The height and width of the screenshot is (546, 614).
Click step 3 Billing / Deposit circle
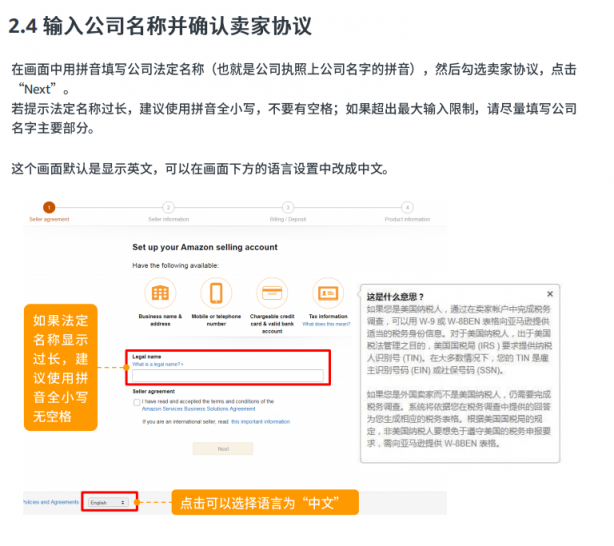pos(288,207)
